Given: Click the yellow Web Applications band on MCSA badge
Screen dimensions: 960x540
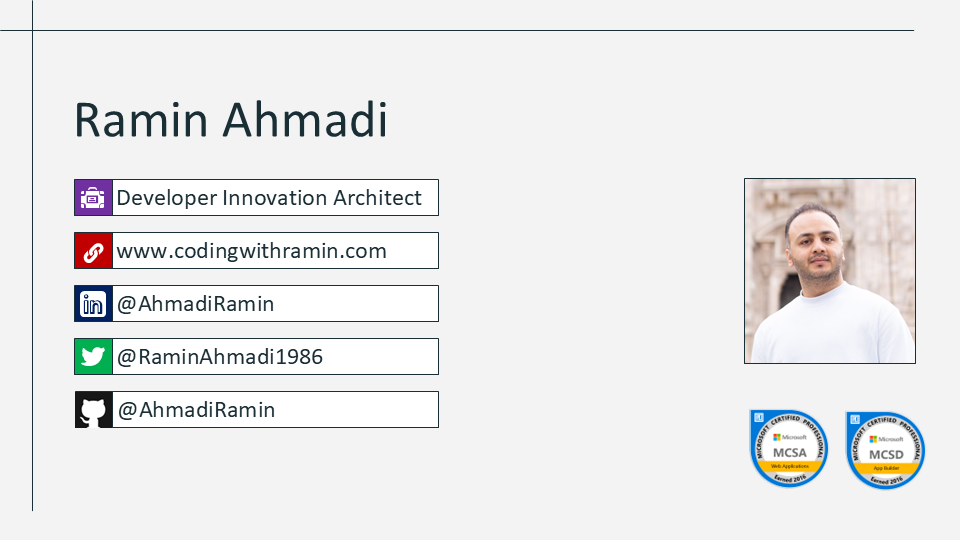Looking at the screenshot, I should pos(789,466).
